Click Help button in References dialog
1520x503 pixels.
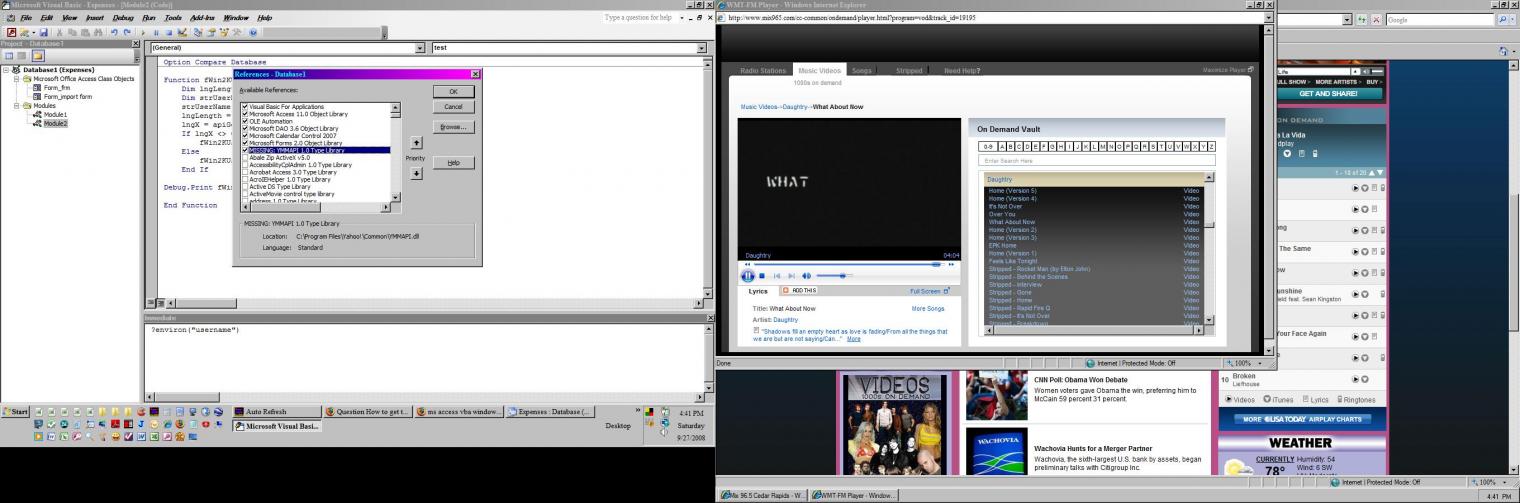pyautogui.click(x=453, y=163)
